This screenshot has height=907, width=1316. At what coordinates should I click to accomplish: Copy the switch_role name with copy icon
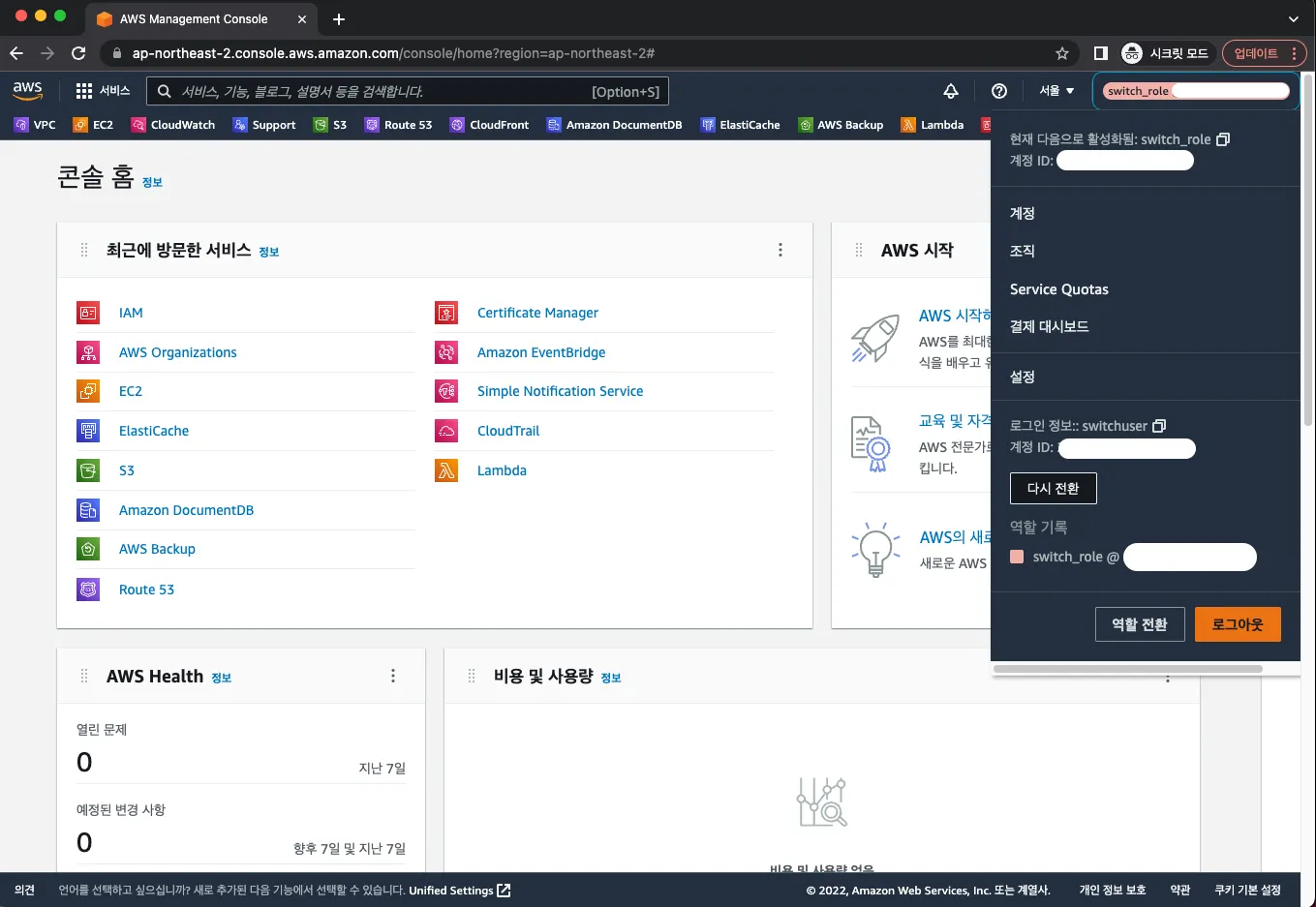pyautogui.click(x=1223, y=139)
